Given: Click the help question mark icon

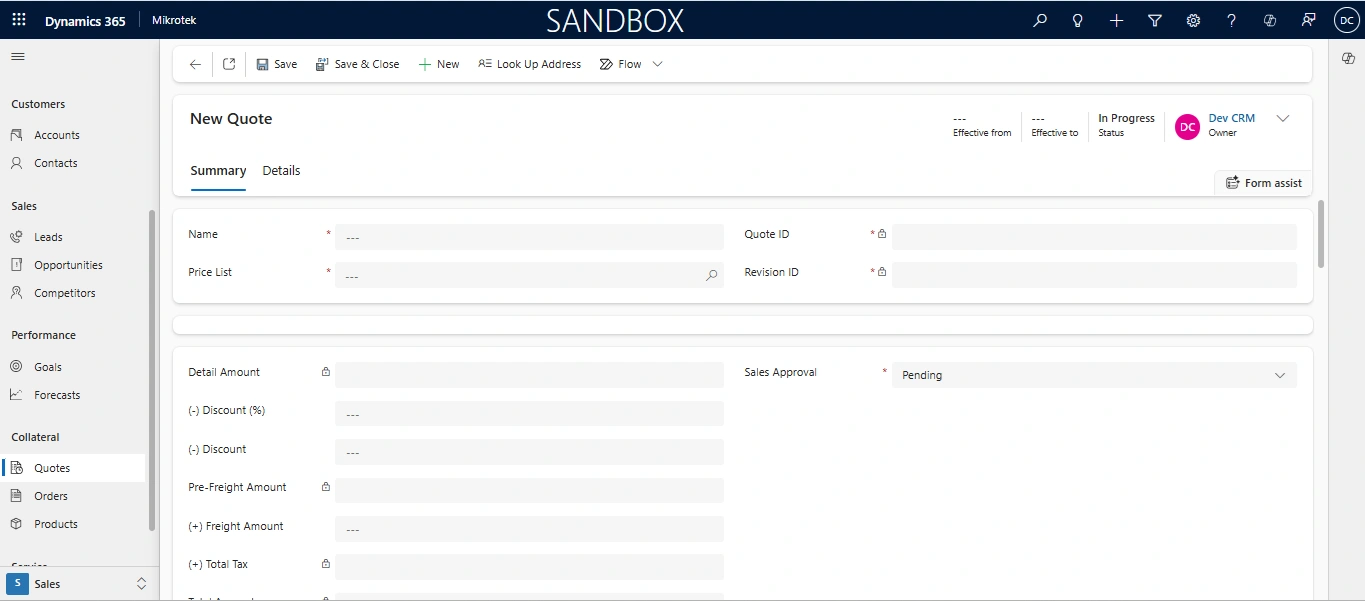Looking at the screenshot, I should (1231, 20).
